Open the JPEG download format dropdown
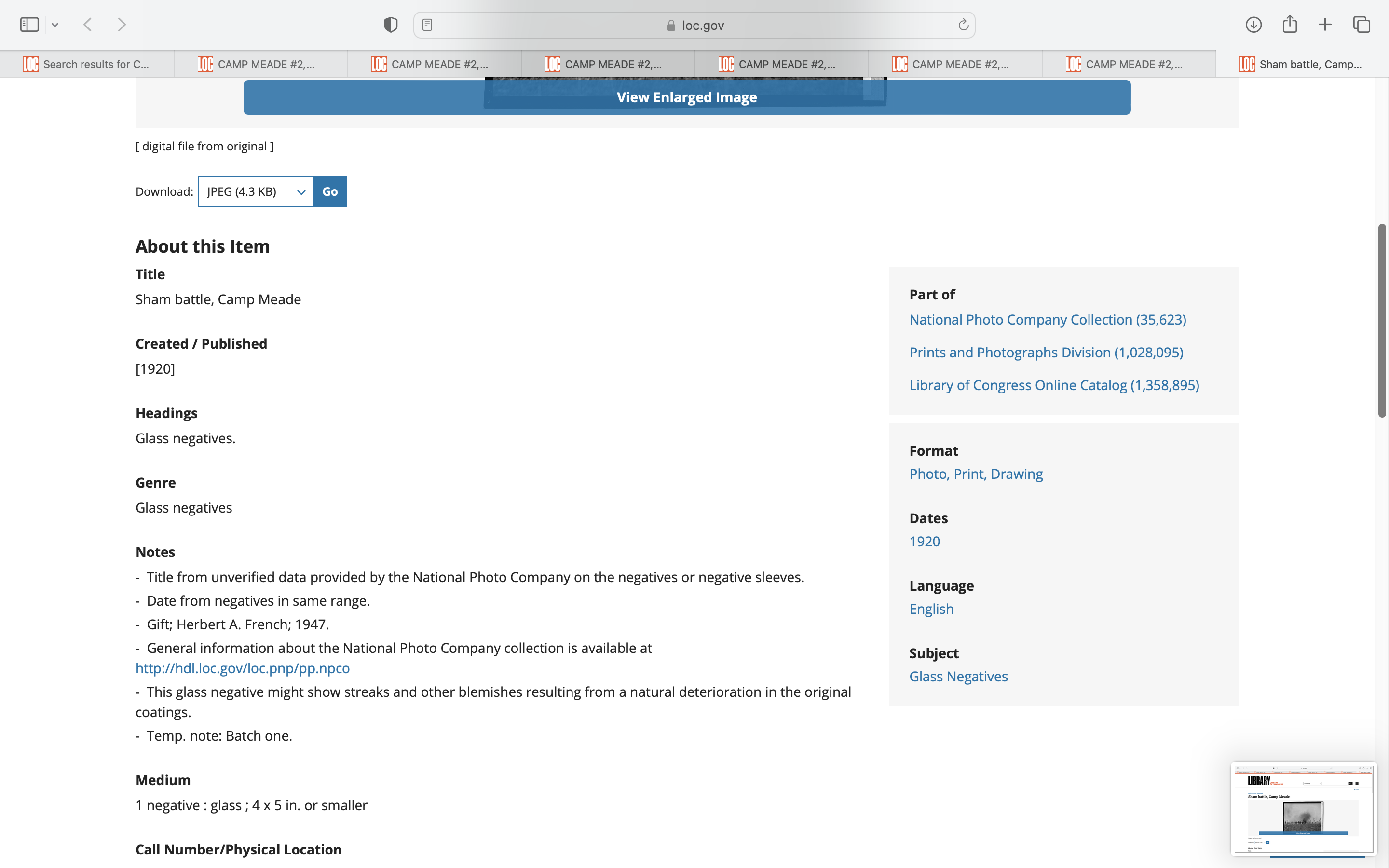1389x868 pixels. pyautogui.click(x=256, y=192)
